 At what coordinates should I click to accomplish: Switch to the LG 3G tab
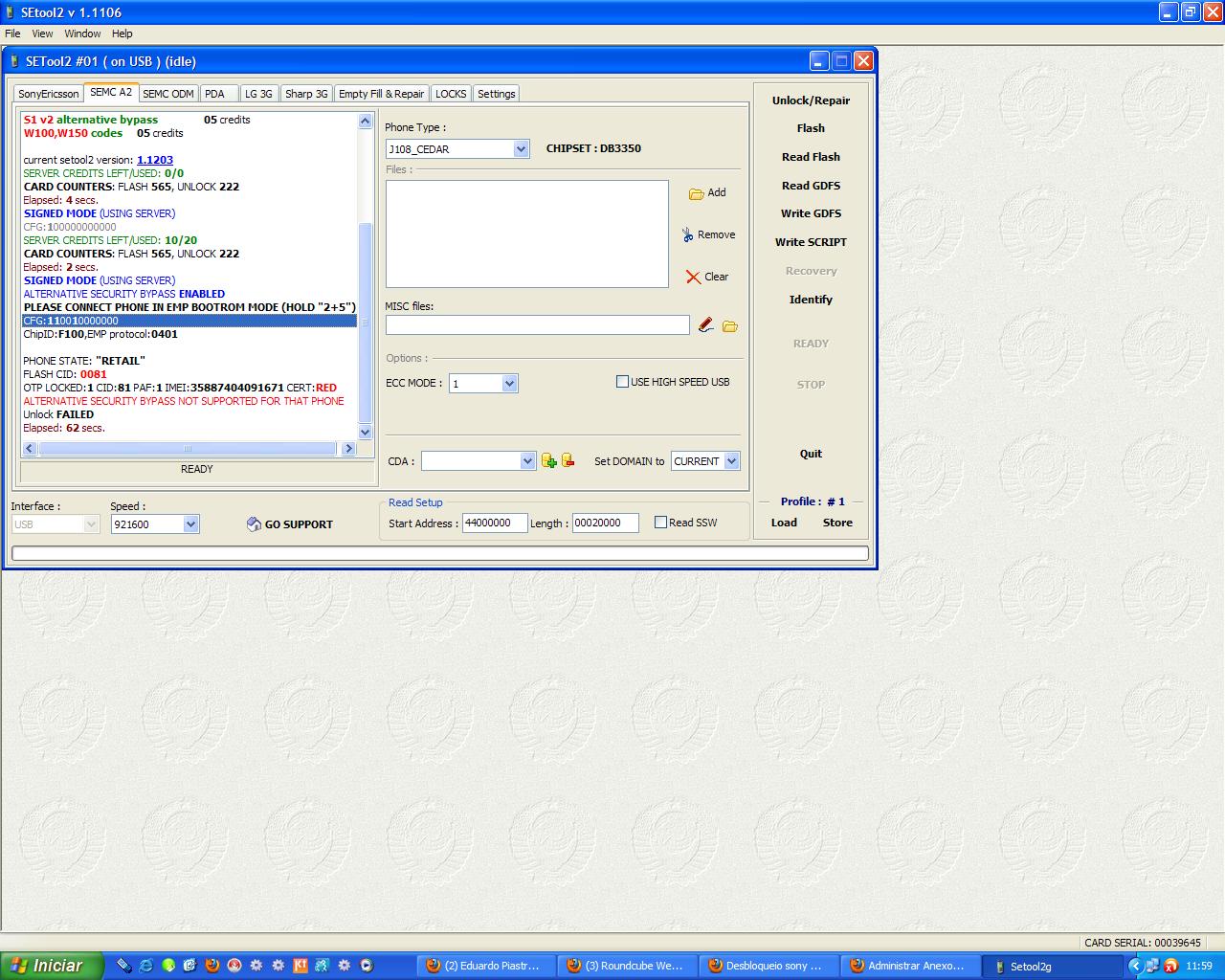click(258, 94)
